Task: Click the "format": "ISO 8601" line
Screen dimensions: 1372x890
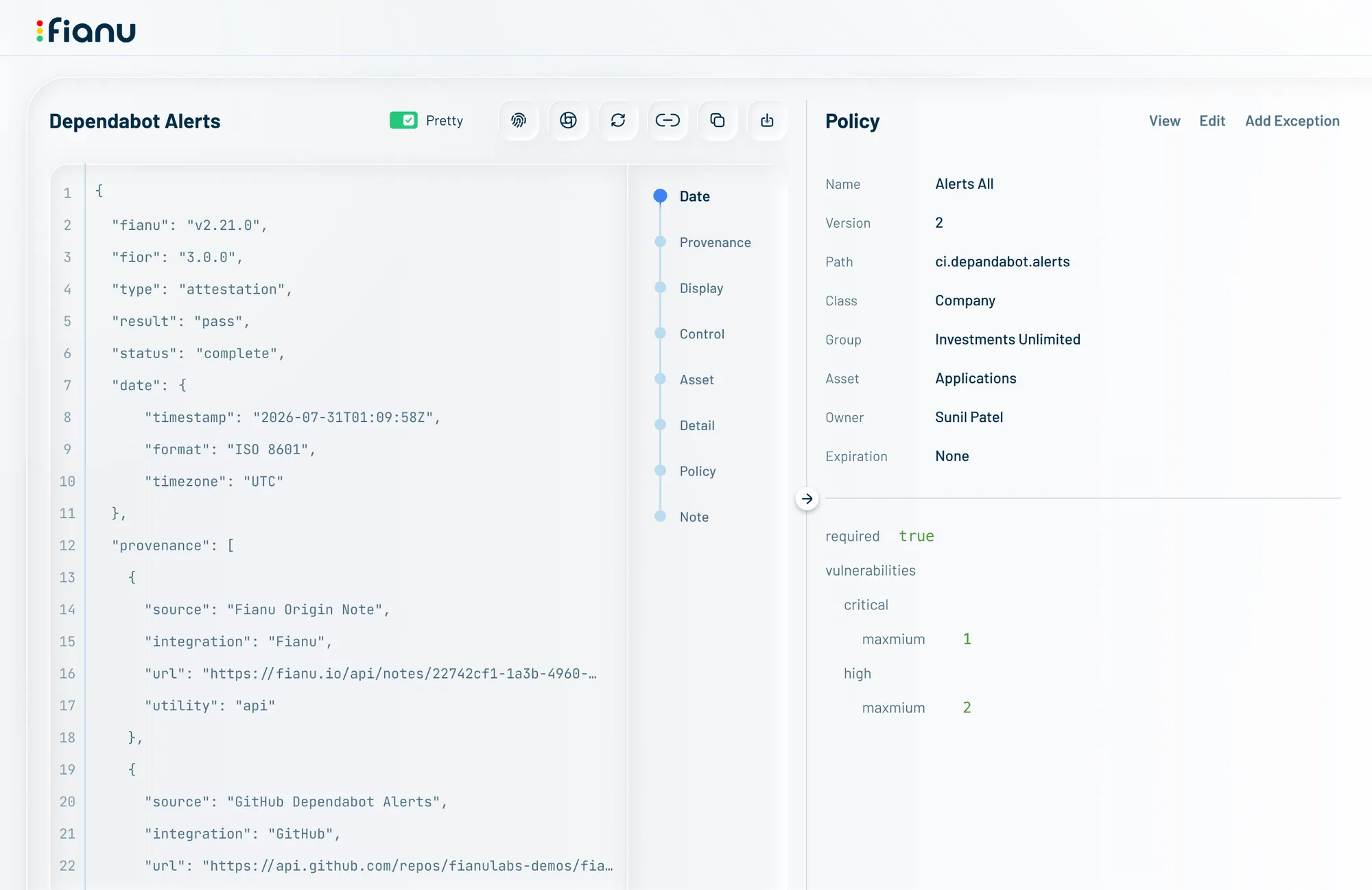Action: [x=230, y=449]
